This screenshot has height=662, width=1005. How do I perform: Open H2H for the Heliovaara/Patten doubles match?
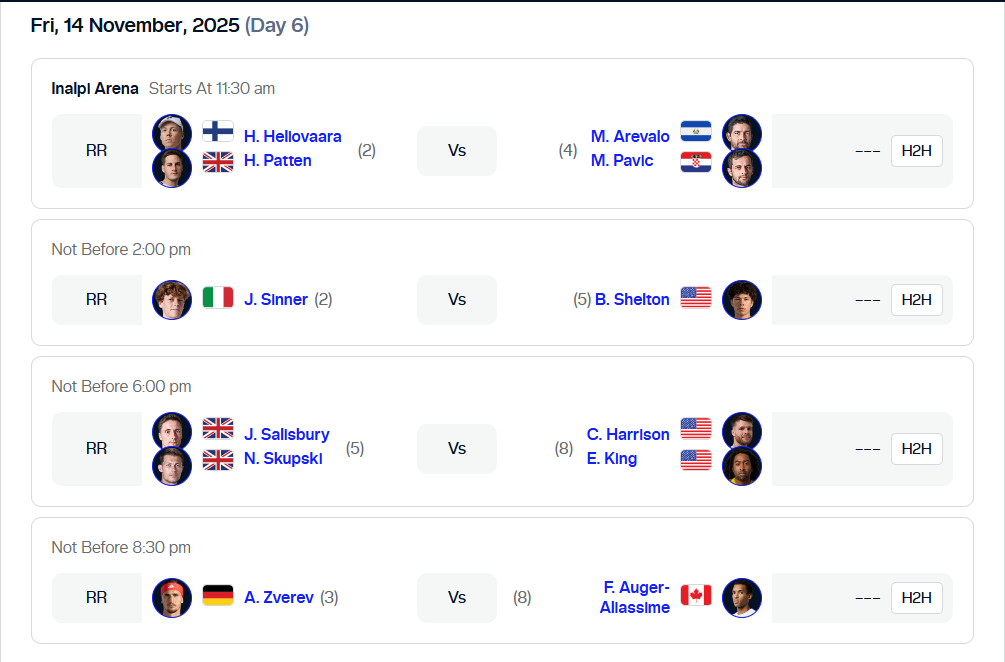[916, 150]
